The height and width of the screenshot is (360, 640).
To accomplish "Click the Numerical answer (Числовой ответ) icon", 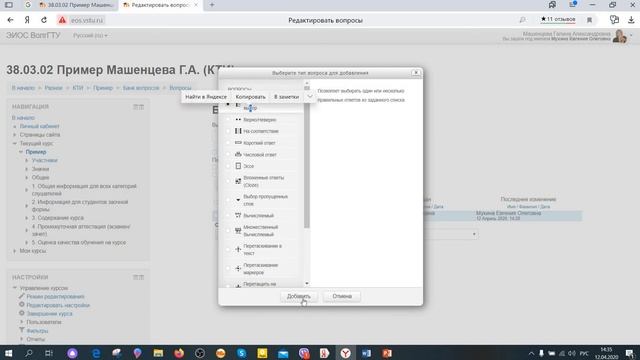I will point(238,154).
